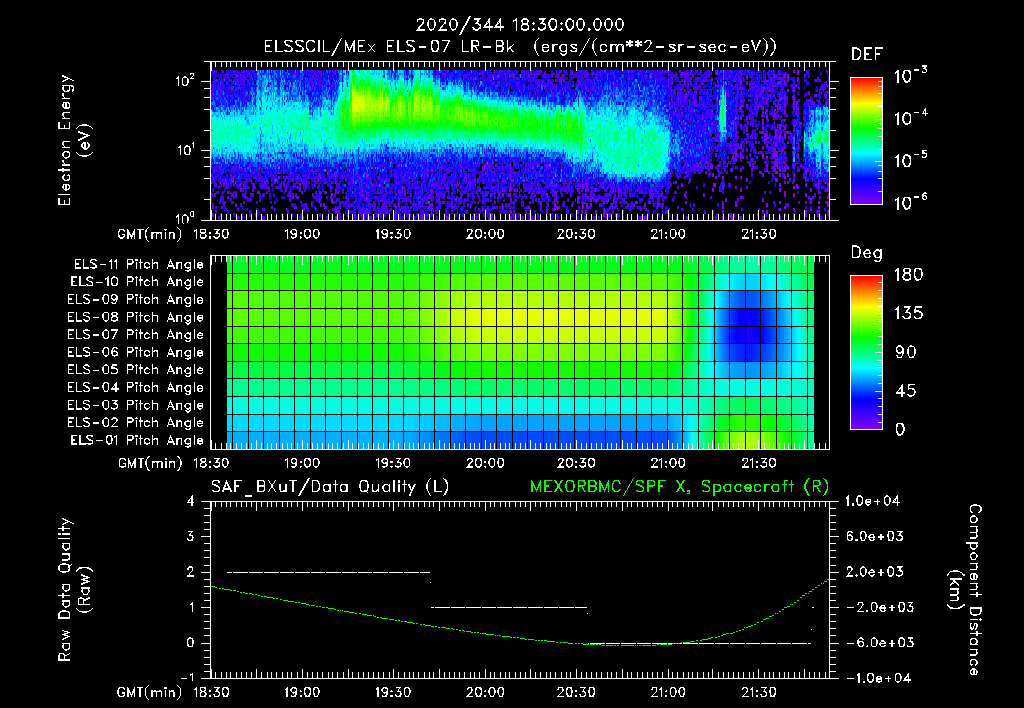Screen dimensions: 1024x708
Task: Click the ELS-10 Pitch Angle row label
Action: (137, 282)
